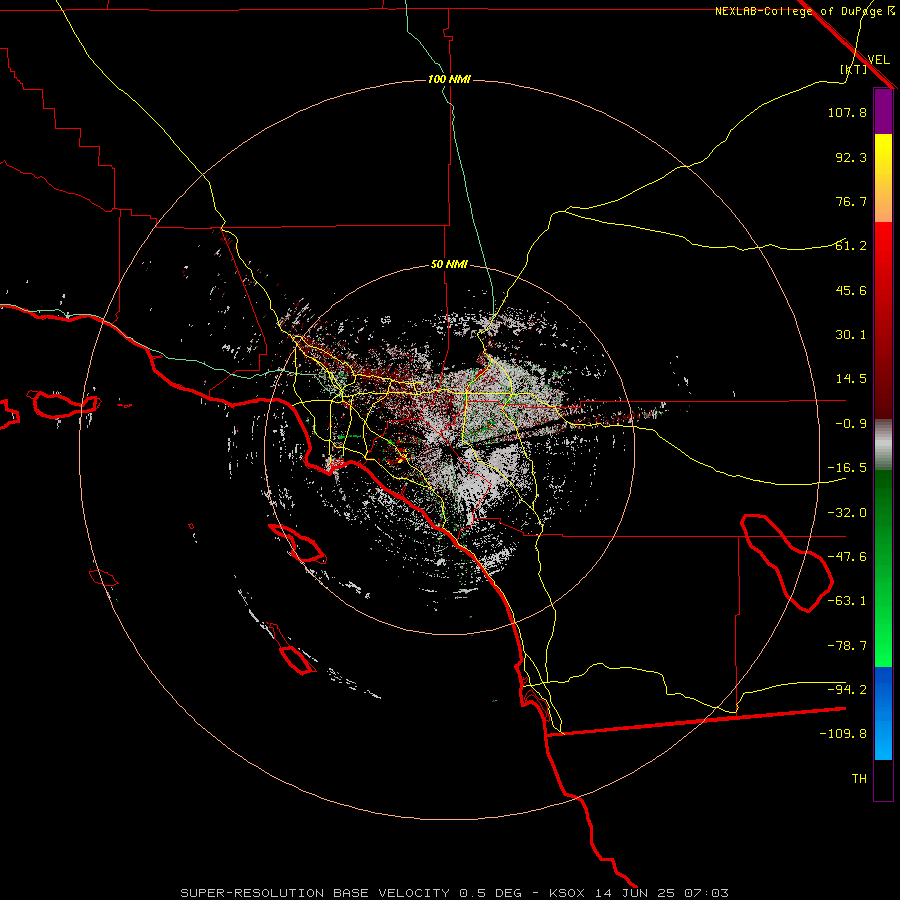Image resolution: width=900 pixels, height=900 pixels.
Task: Click the TH threshold label
Action: coord(859,779)
